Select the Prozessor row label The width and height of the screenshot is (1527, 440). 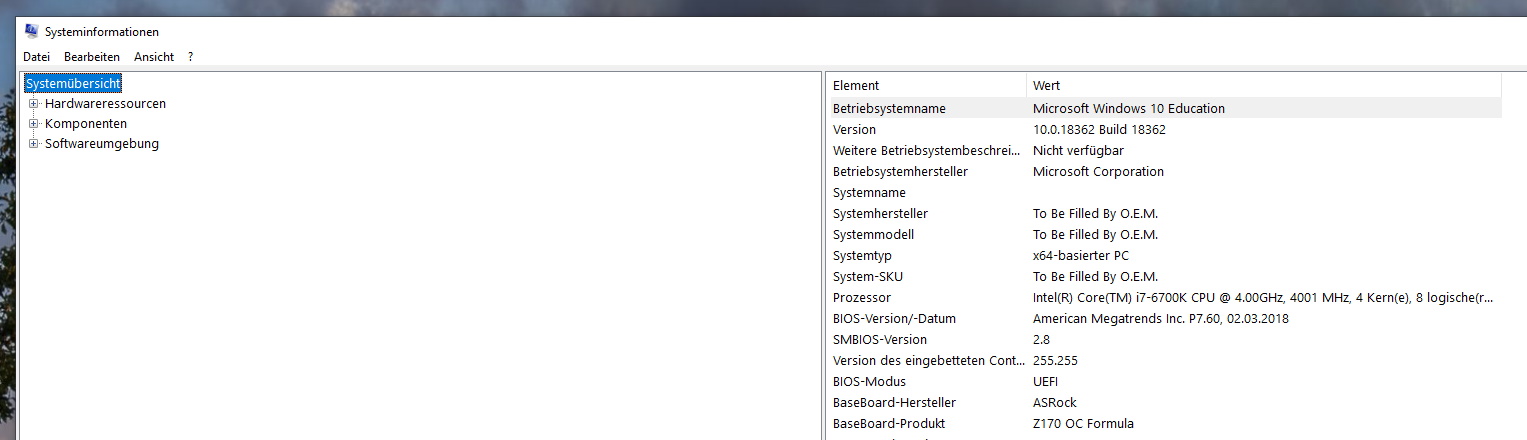pos(861,297)
